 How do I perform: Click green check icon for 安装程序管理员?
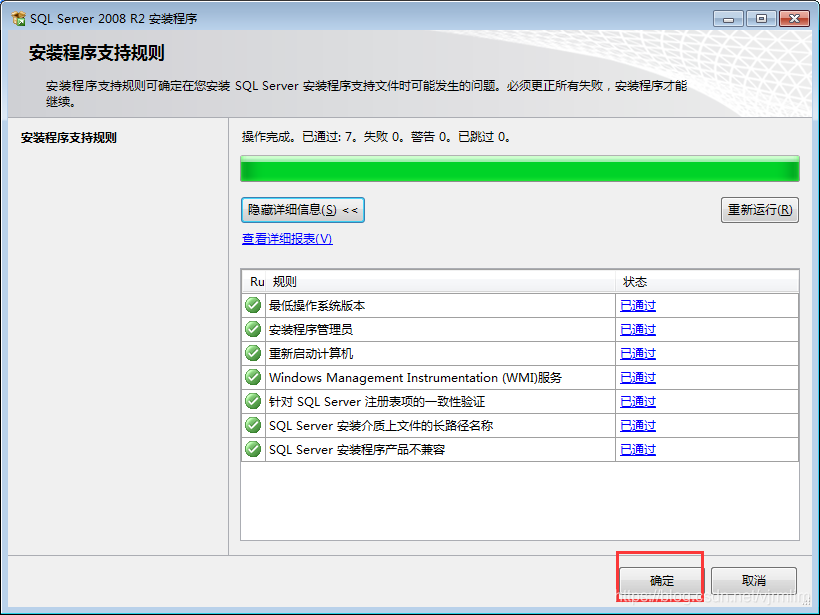coord(253,329)
